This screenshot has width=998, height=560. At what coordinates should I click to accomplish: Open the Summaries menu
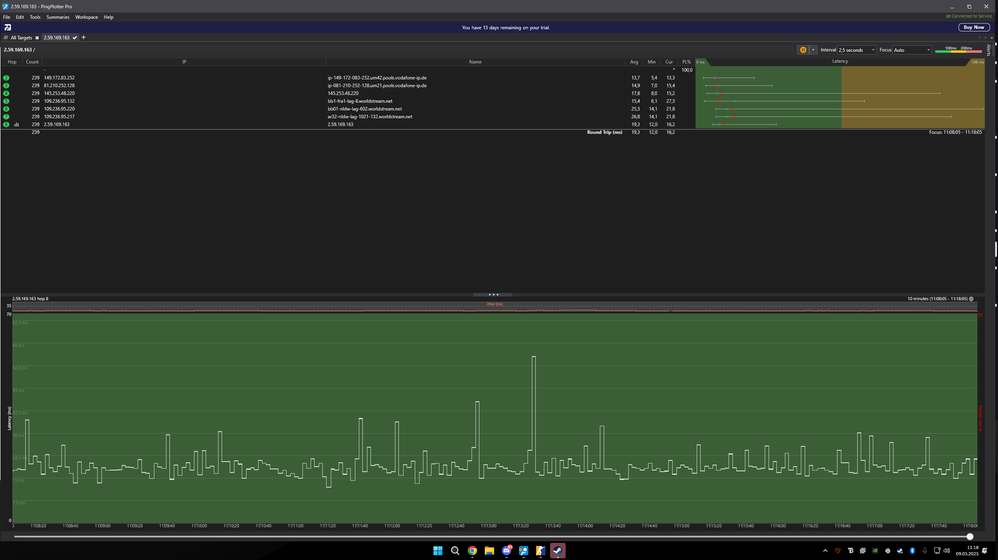[x=58, y=17]
